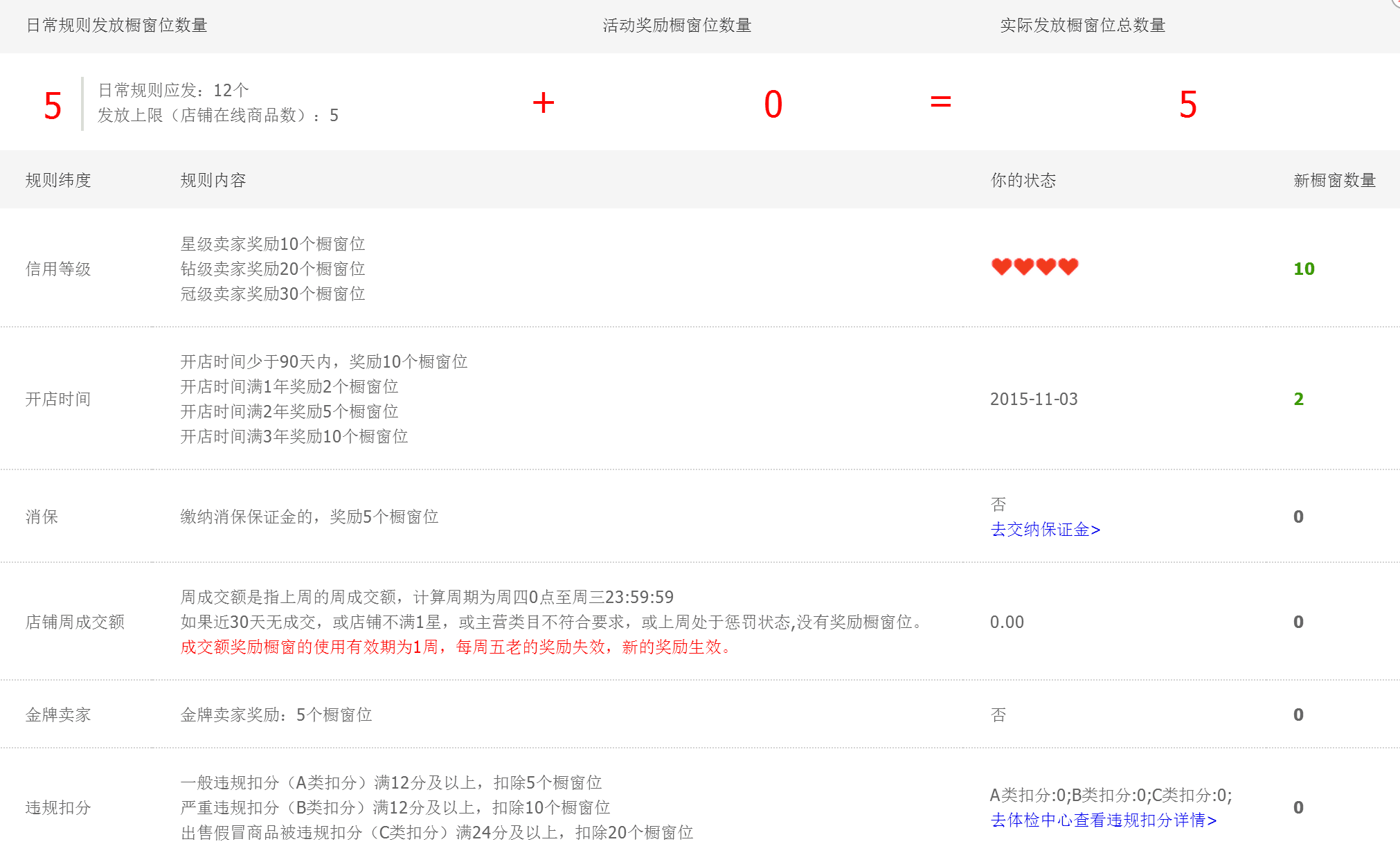This screenshot has width=1400, height=853.
Task: Click the 你的状态 column header
Action: click(x=1023, y=181)
